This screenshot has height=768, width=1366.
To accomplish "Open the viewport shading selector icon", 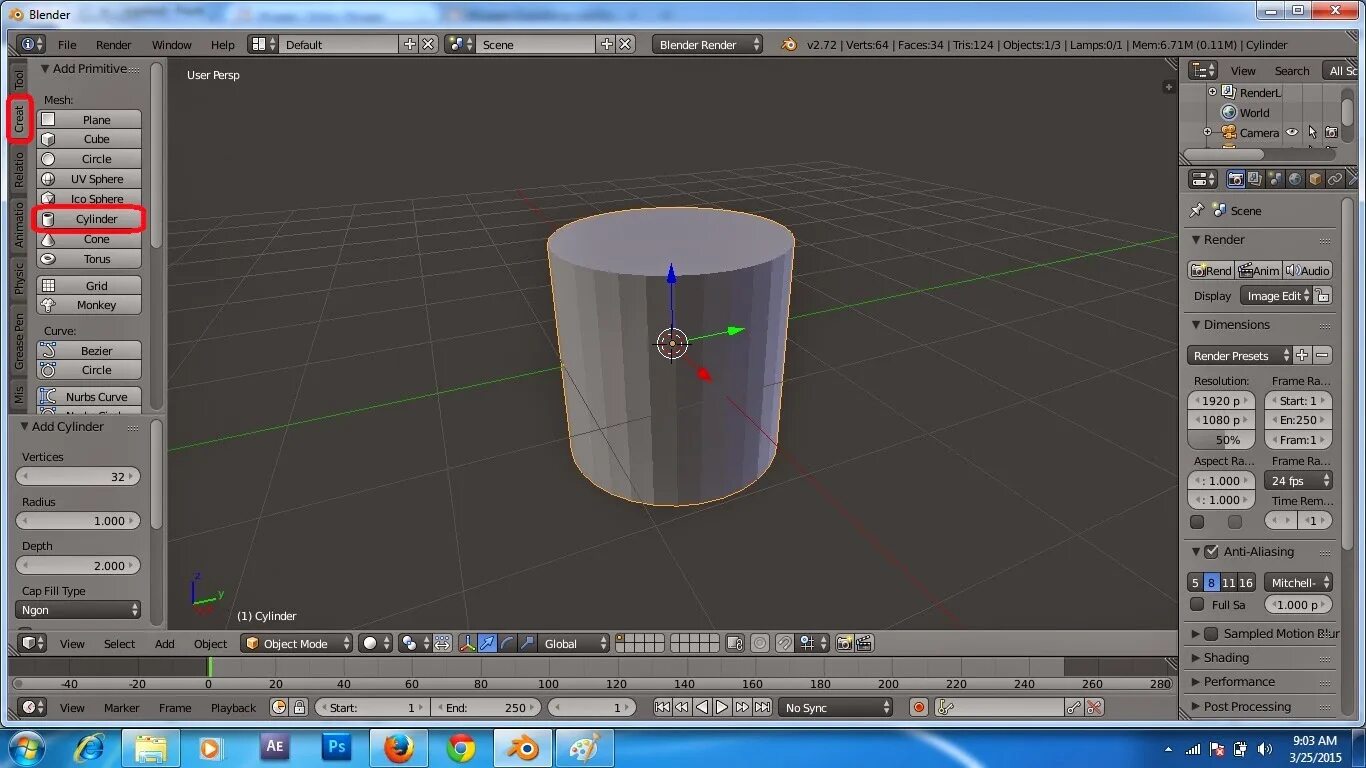I will [x=376, y=643].
